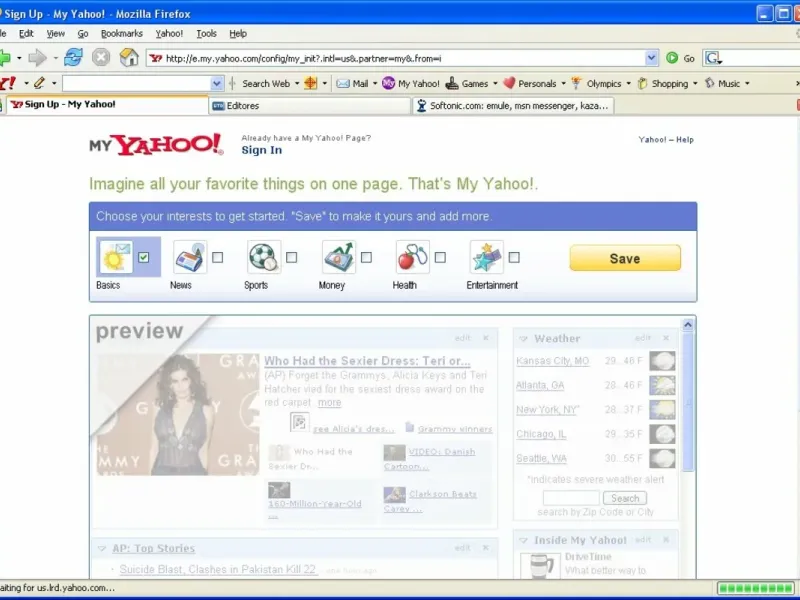Open Personals heart toolbar item
Image resolution: width=800 pixels, height=600 pixels.
530,83
